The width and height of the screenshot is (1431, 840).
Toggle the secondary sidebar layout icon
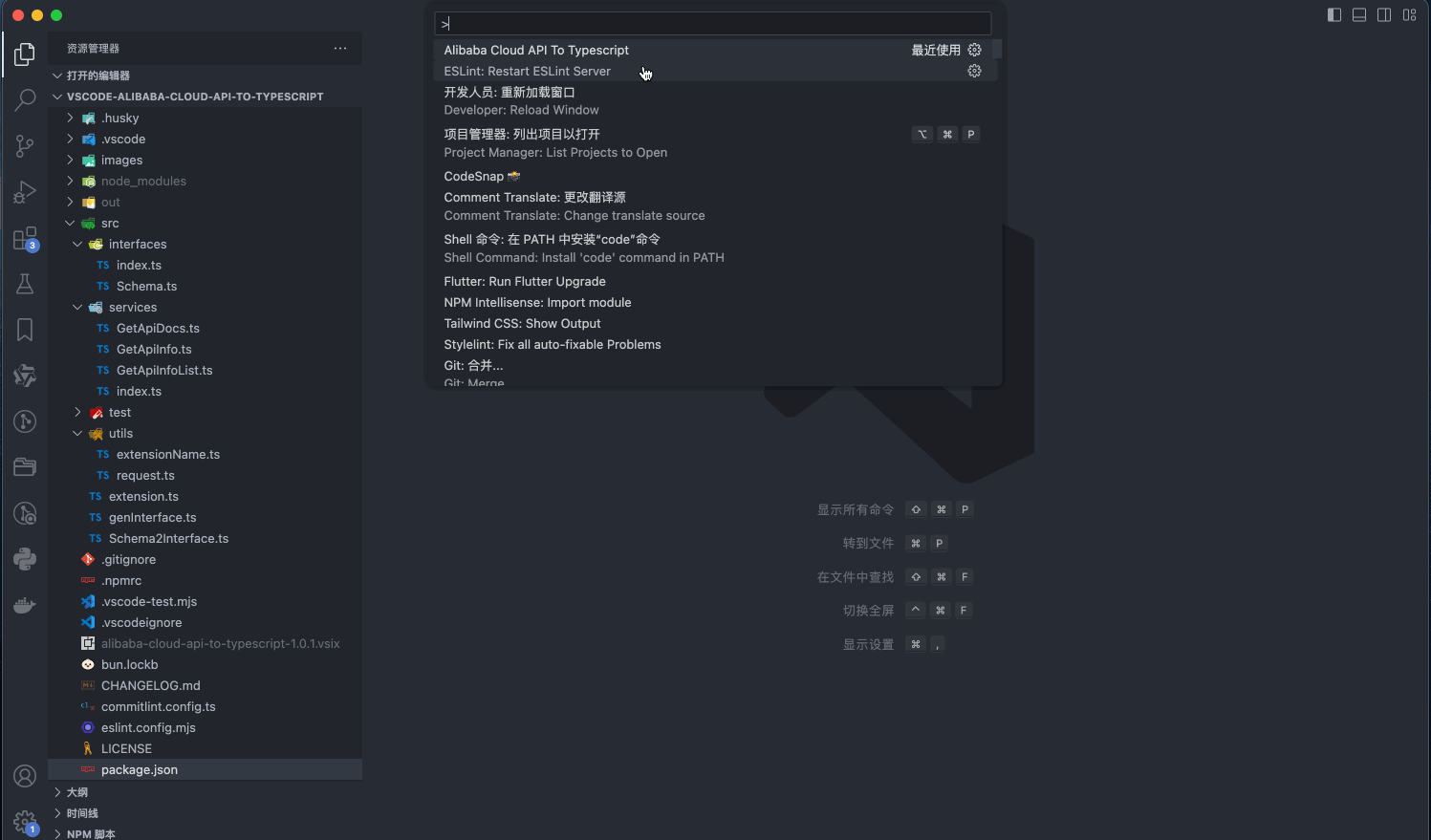[x=1384, y=15]
